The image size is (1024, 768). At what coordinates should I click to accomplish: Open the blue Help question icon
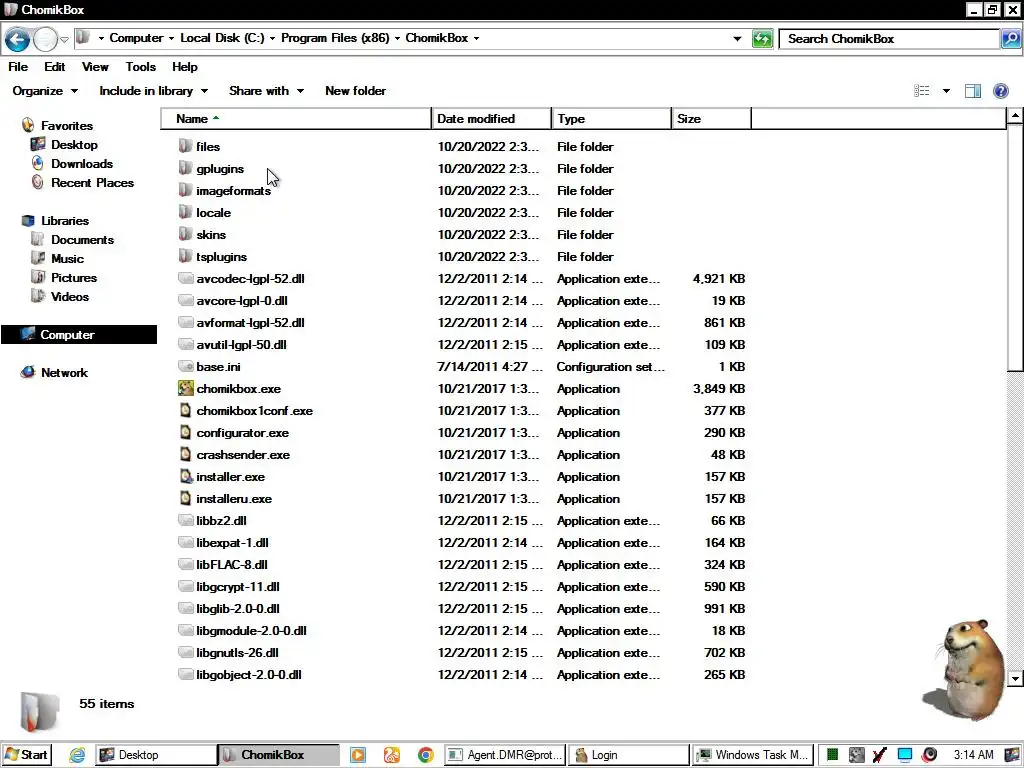1000,91
